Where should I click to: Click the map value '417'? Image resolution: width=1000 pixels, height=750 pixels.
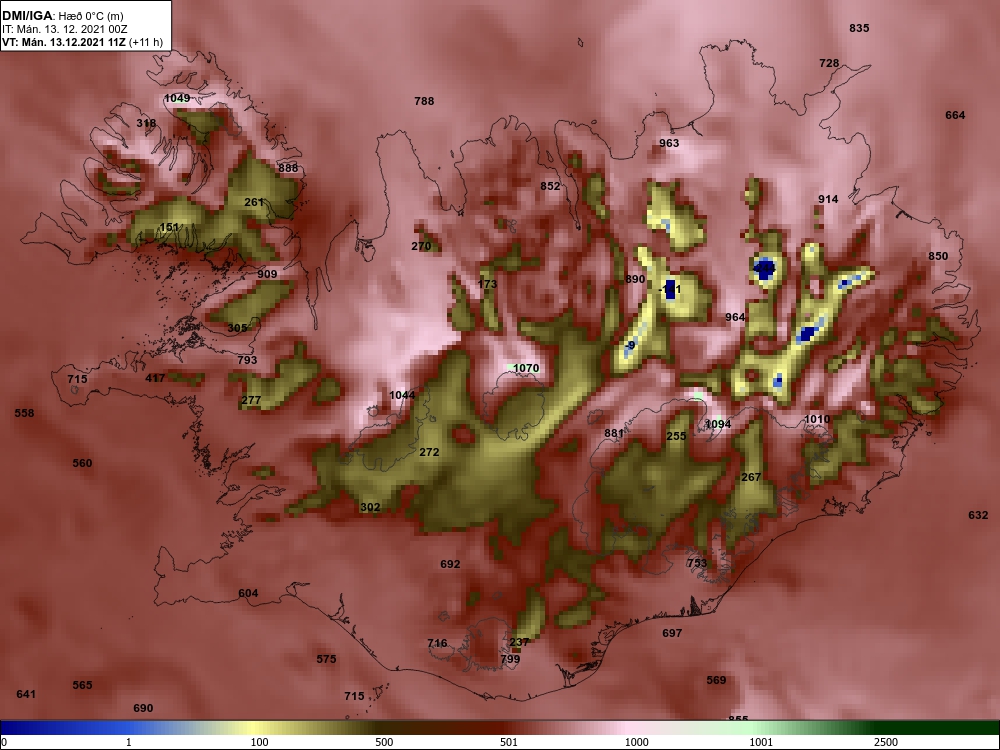pos(155,378)
